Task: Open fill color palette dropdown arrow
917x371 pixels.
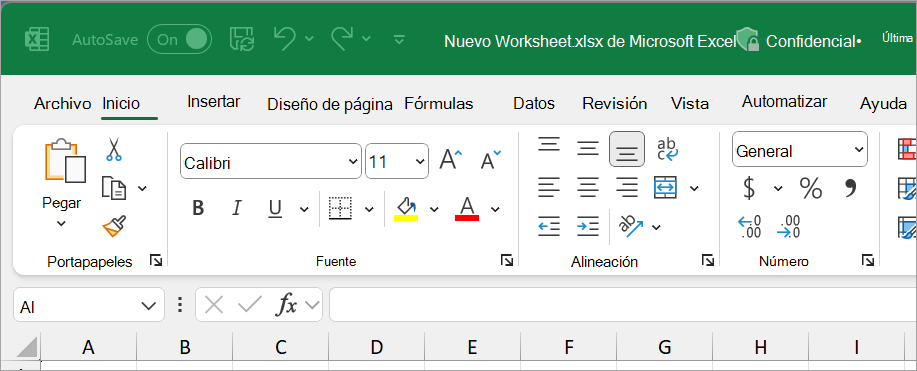Action: 434,209
